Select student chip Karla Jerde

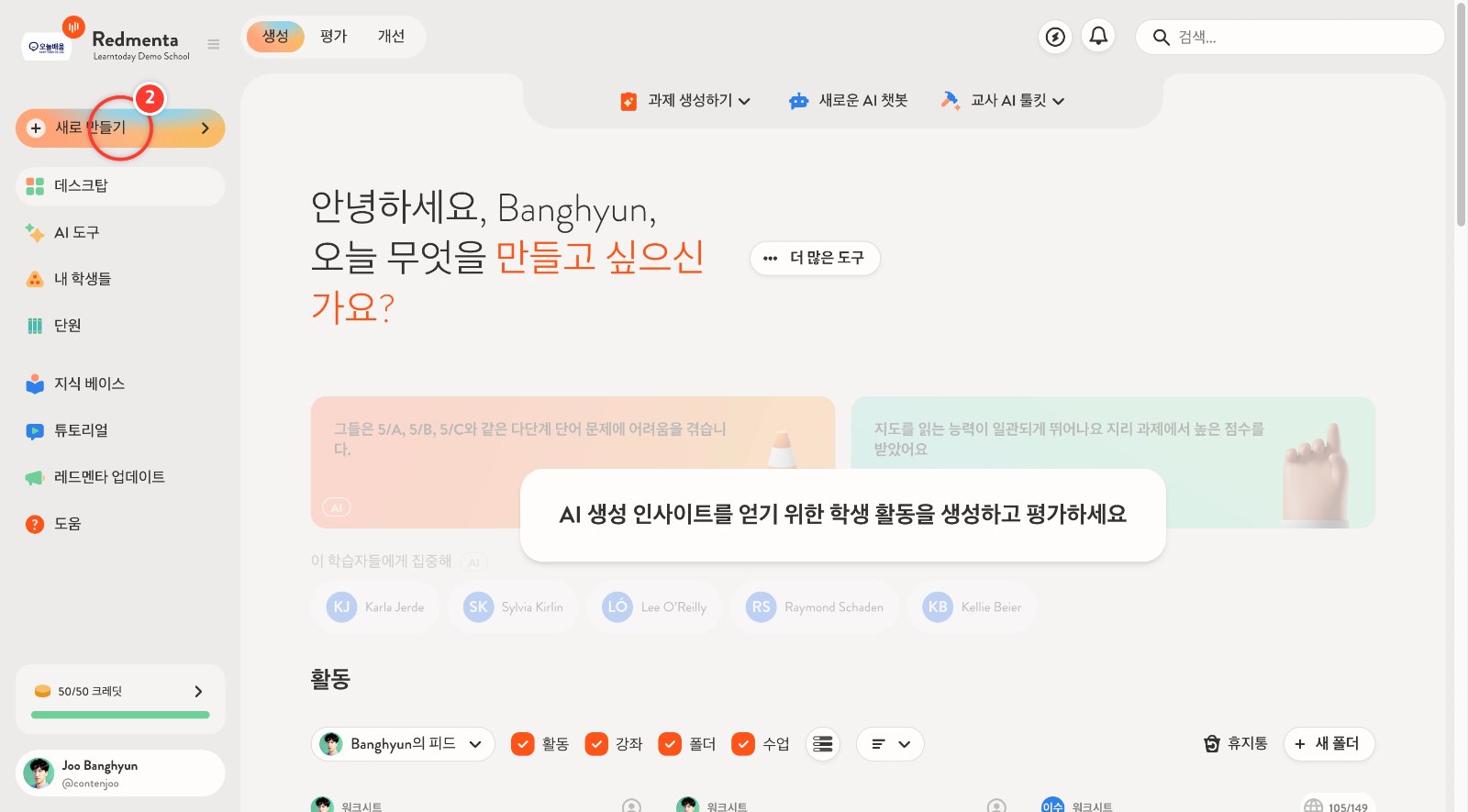[375, 607]
